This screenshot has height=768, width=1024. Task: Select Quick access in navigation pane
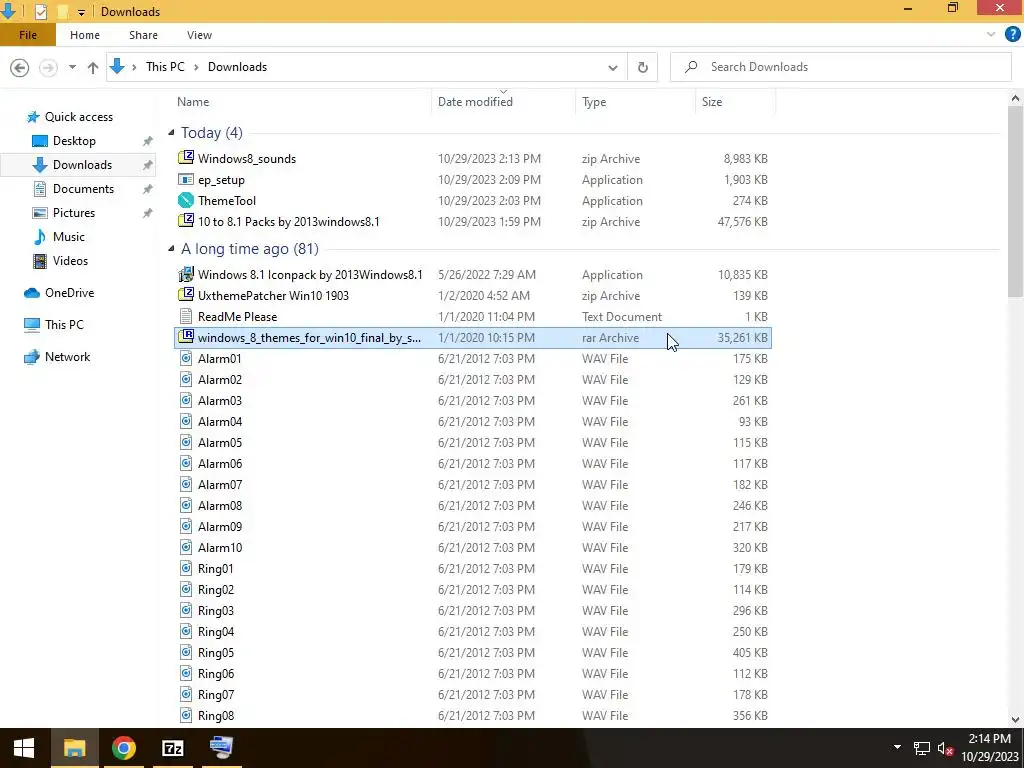[x=78, y=117]
